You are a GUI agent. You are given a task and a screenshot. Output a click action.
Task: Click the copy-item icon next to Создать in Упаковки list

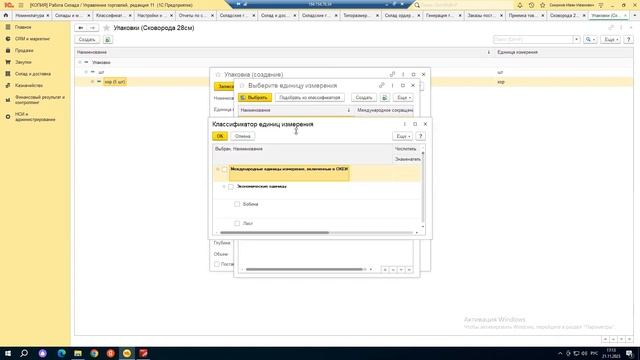108,40
